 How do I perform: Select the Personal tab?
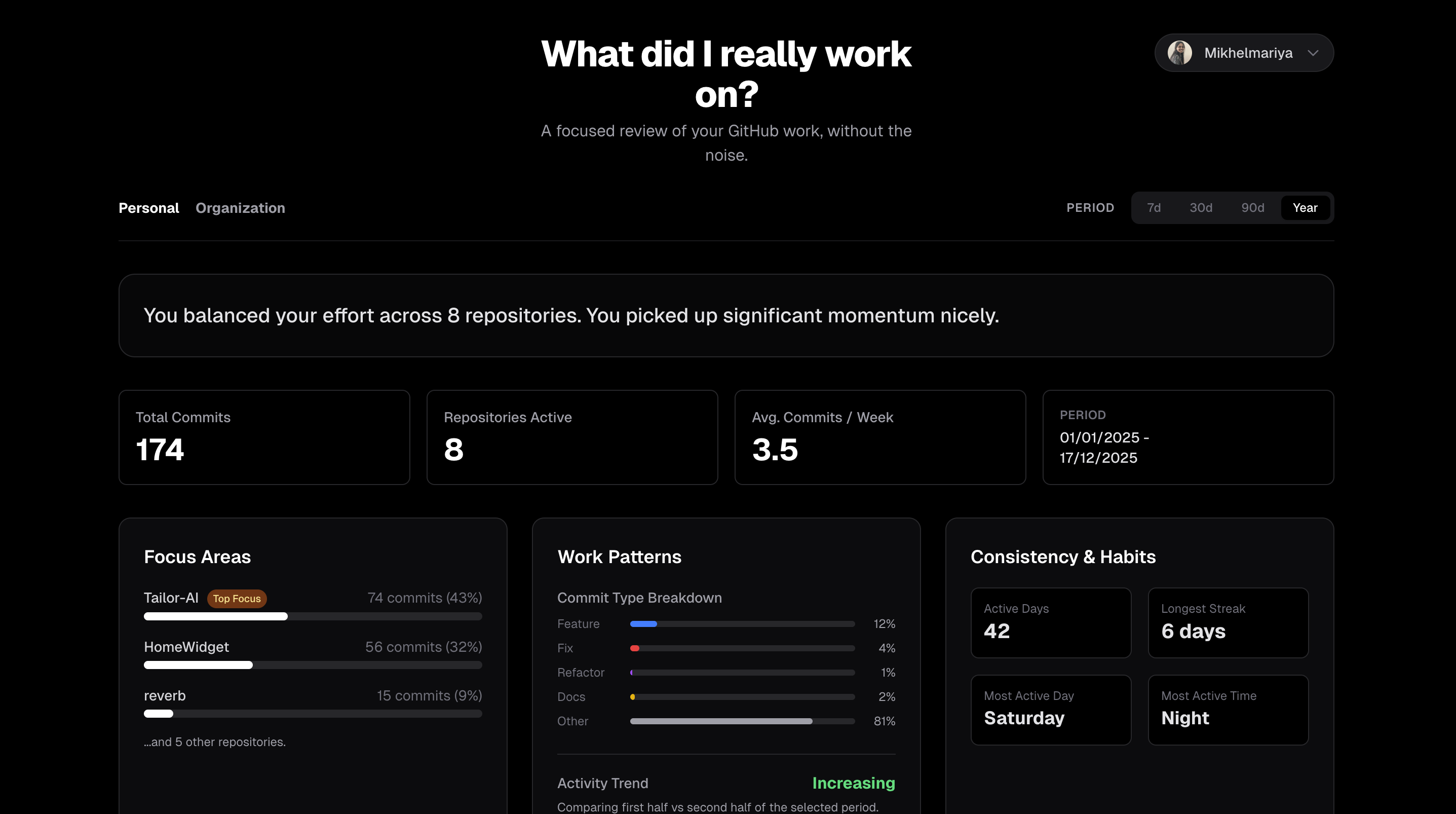[x=148, y=208]
